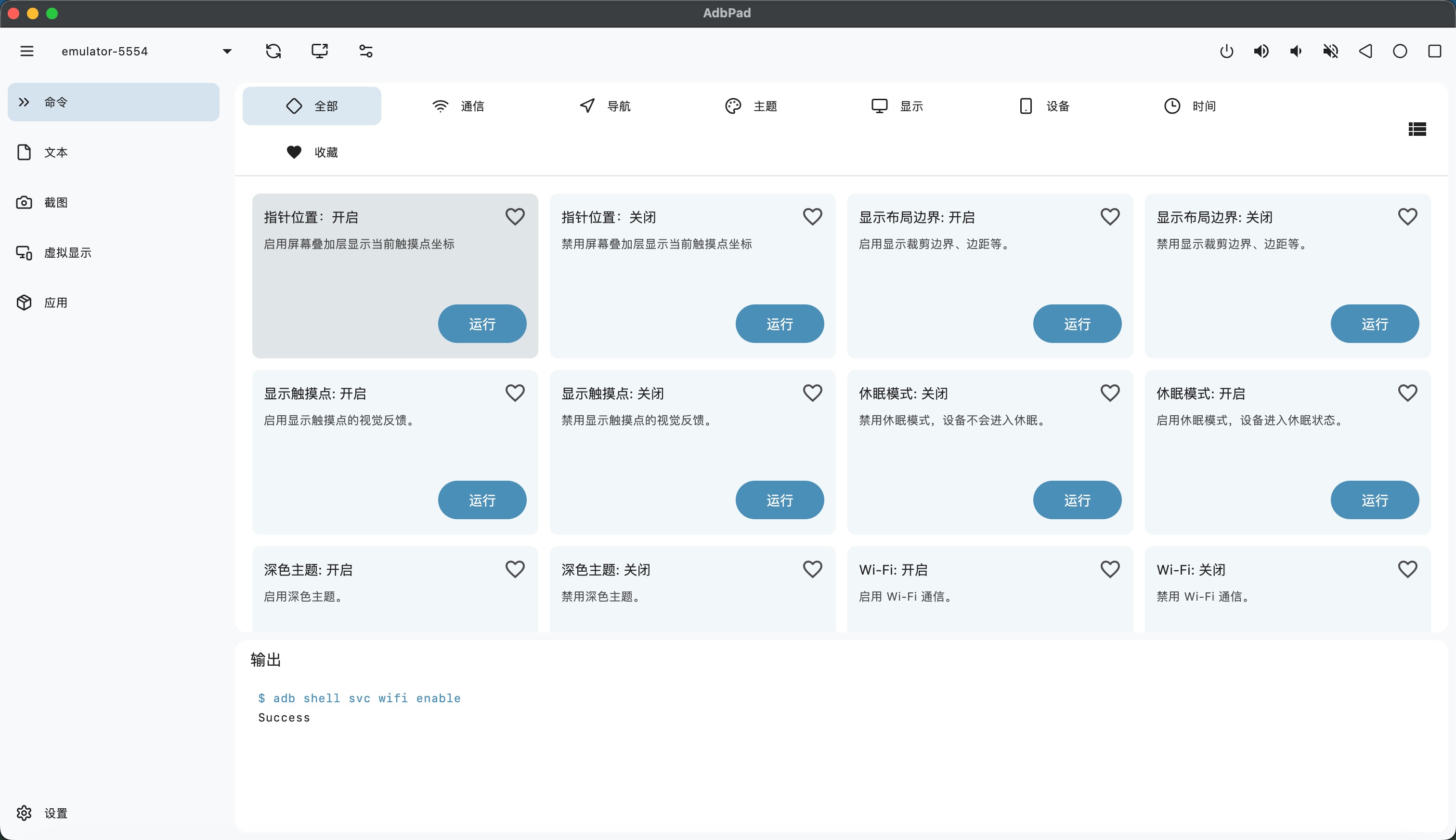Select the 设备 category tab
Viewport: 1456px width, 840px height.
1044,106
